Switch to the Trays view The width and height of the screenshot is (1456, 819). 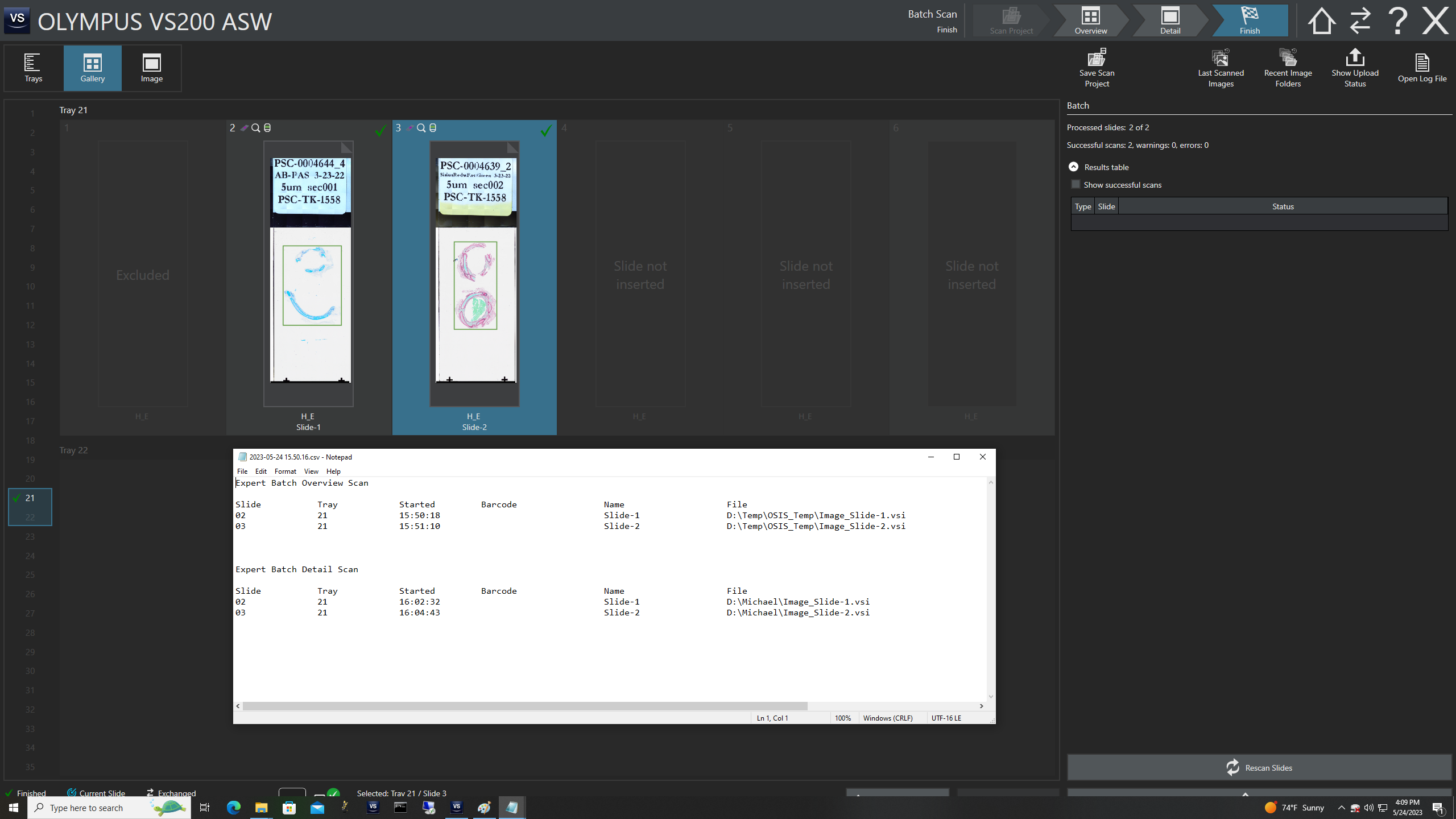point(33,68)
